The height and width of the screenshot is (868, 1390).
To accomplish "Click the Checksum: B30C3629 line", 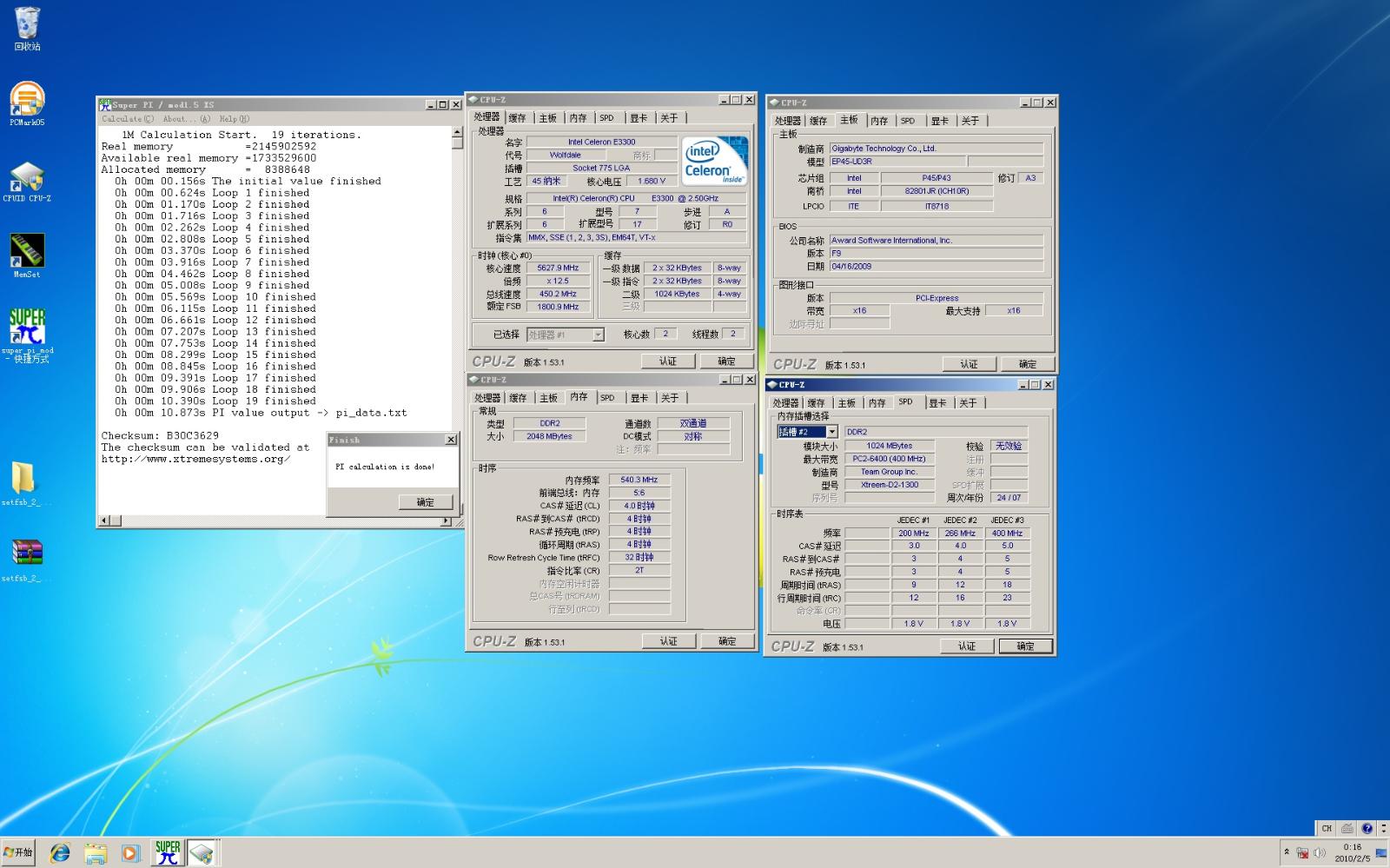I will [x=160, y=436].
